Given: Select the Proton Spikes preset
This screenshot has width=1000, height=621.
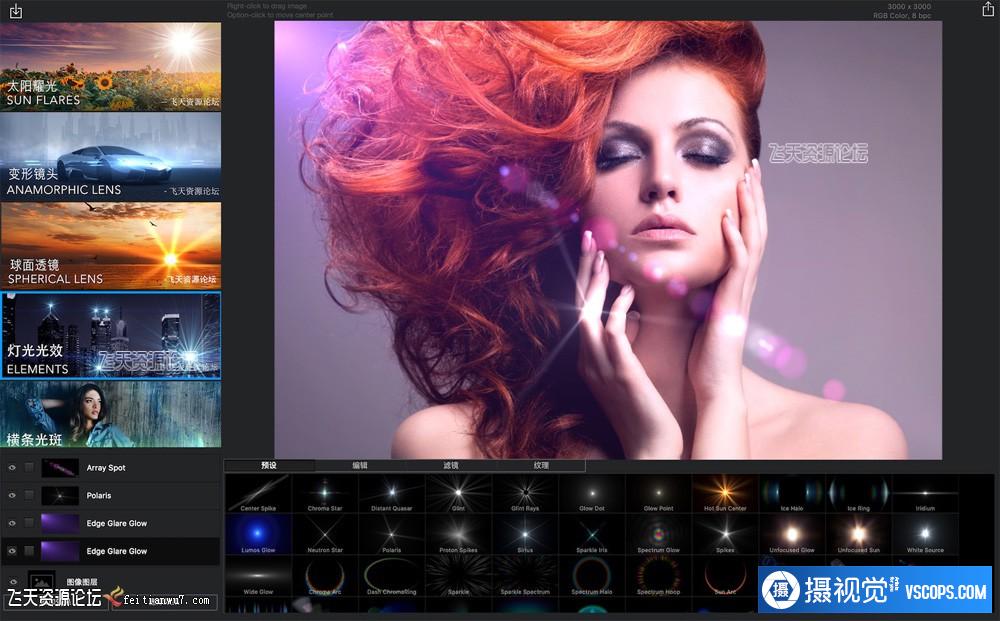Looking at the screenshot, I should coord(458,533).
